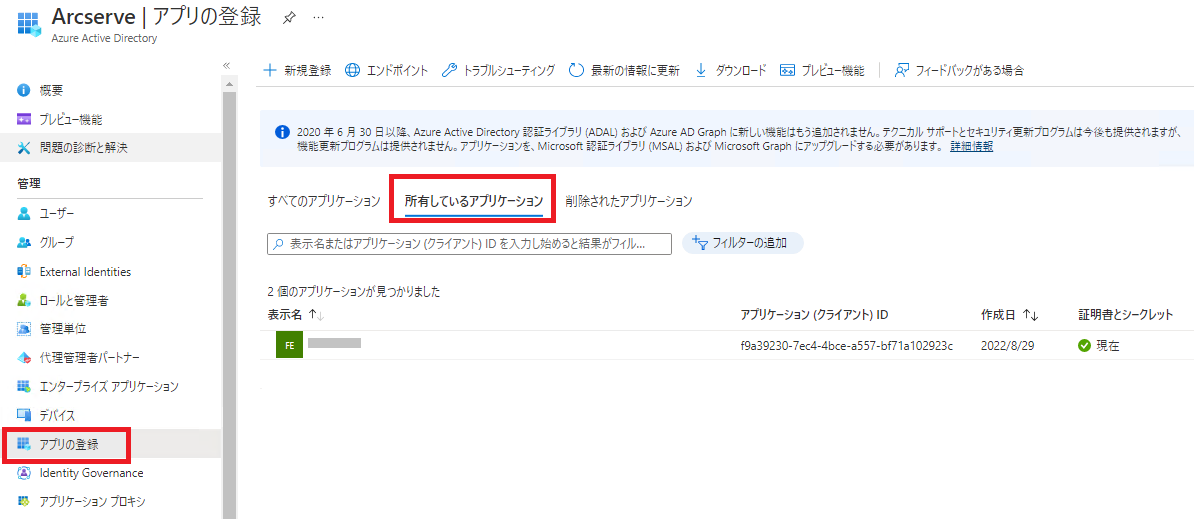
Task: Click the funnel icon on filter button
Action: pyautogui.click(x=699, y=243)
